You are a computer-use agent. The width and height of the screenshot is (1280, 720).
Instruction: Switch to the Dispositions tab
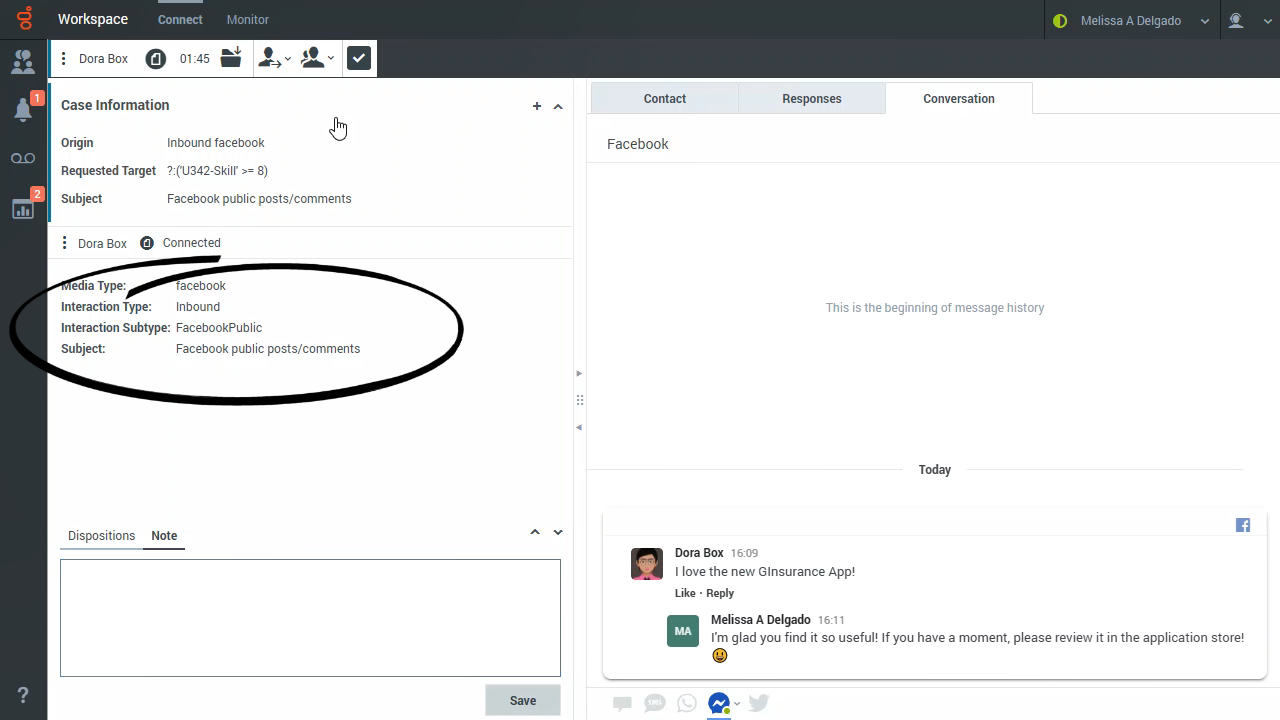(x=101, y=536)
